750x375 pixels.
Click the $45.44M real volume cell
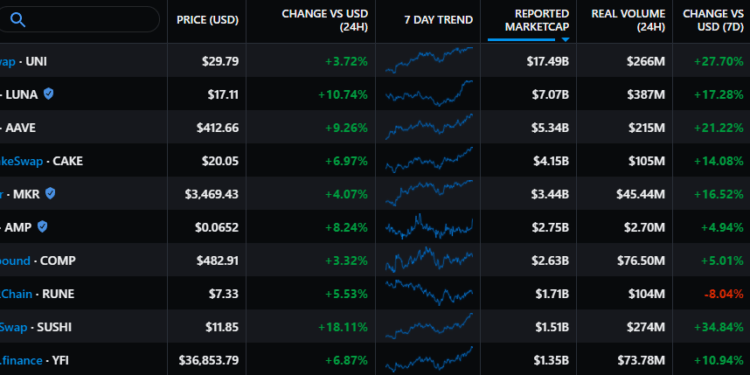click(640, 194)
